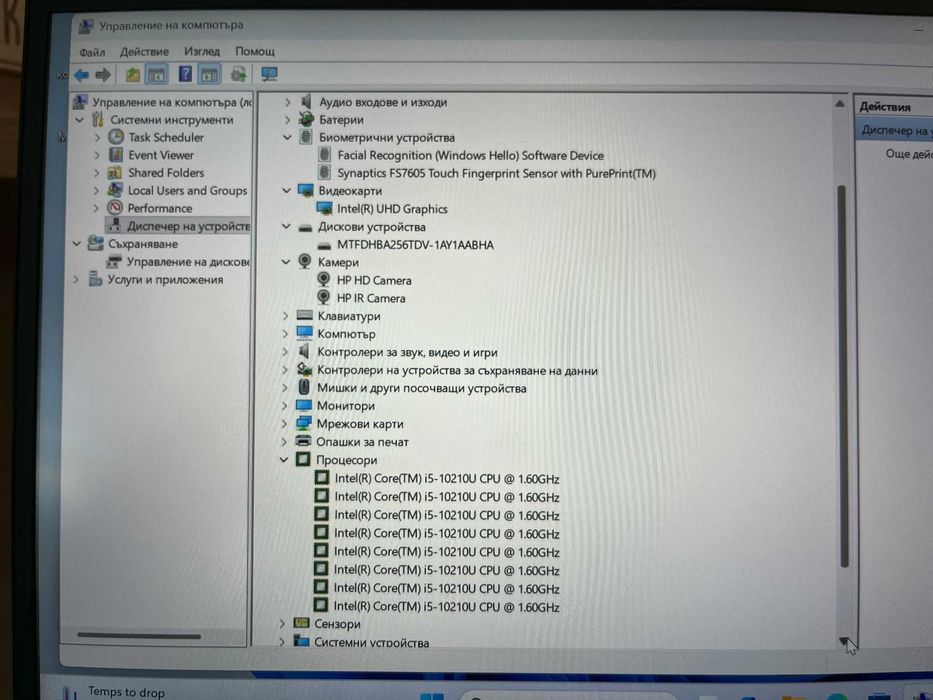Collapse the Съхраняване node

77,244
